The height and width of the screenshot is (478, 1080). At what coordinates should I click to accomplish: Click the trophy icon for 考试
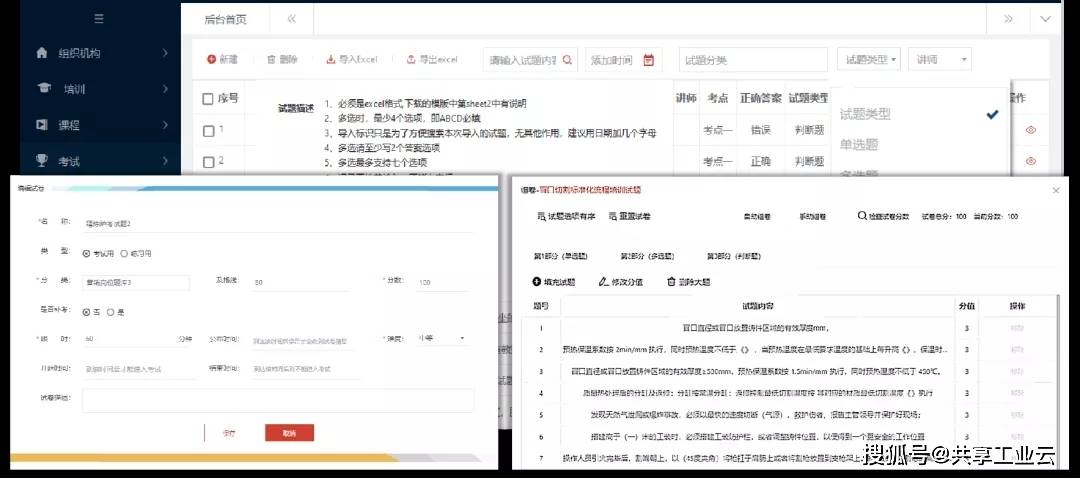(x=42, y=160)
